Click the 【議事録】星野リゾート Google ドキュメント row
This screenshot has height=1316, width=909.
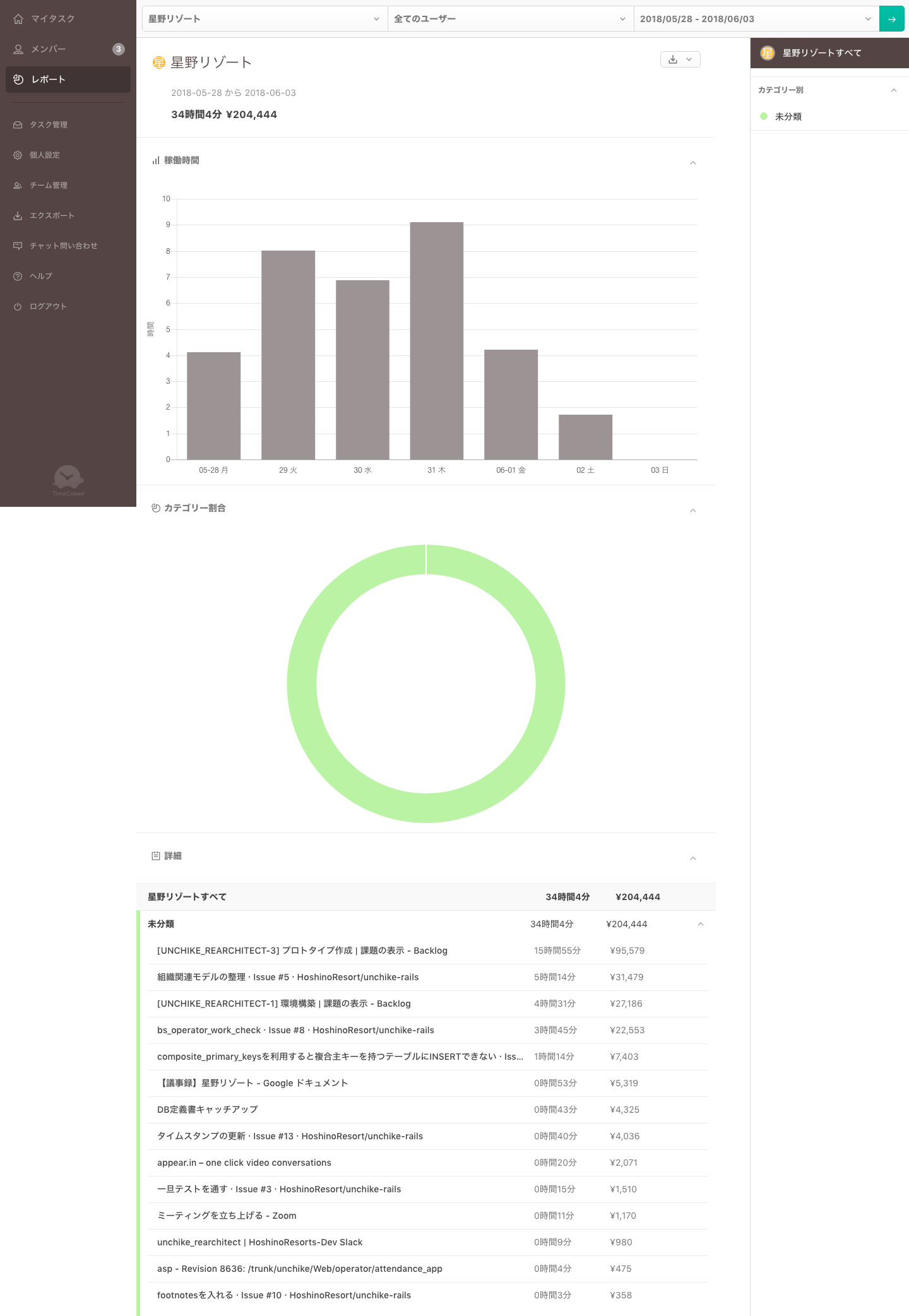point(428,1083)
